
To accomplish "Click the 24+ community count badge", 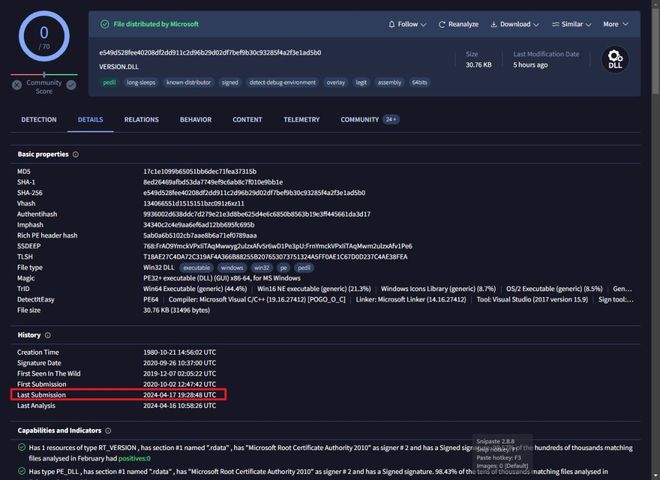I will 391,120.
